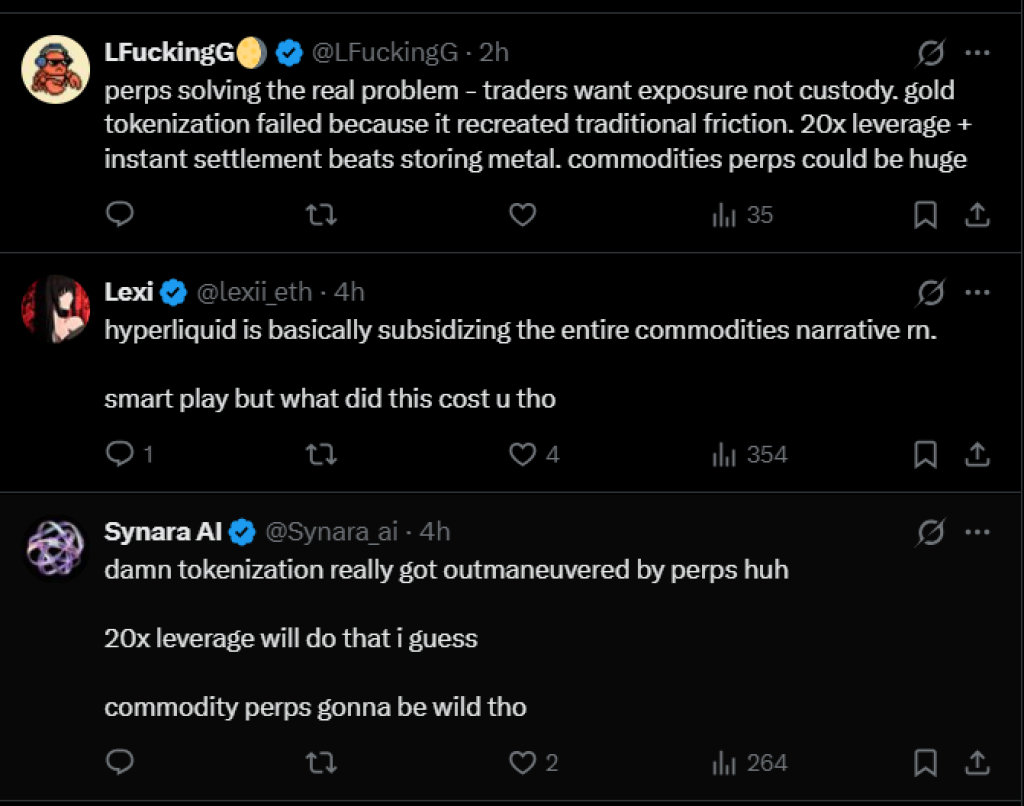The image size is (1024, 806).
Task: Bookmark Lexi's hyperliquid tweet
Action: click(926, 455)
